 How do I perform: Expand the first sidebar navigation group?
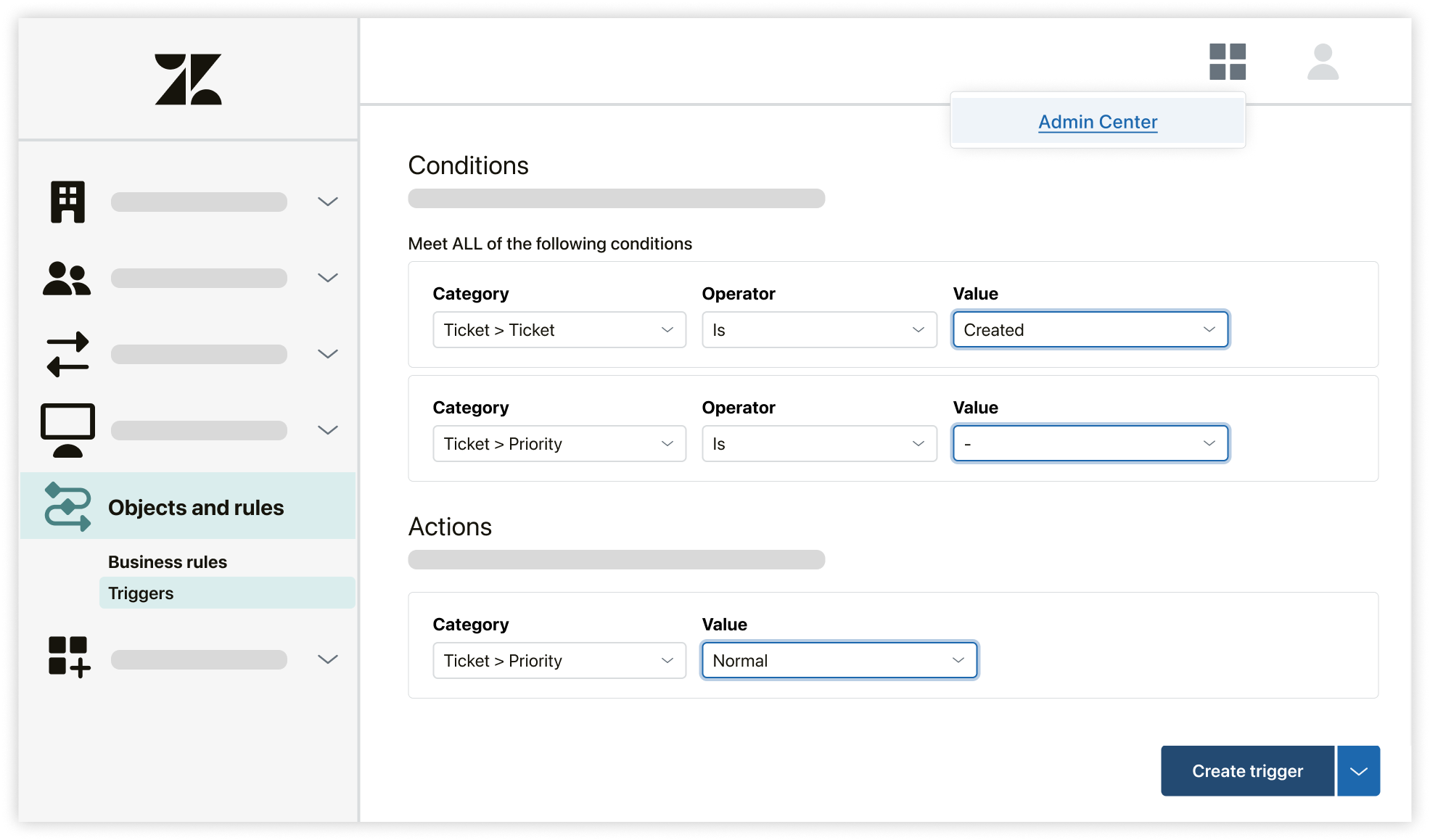pos(327,199)
